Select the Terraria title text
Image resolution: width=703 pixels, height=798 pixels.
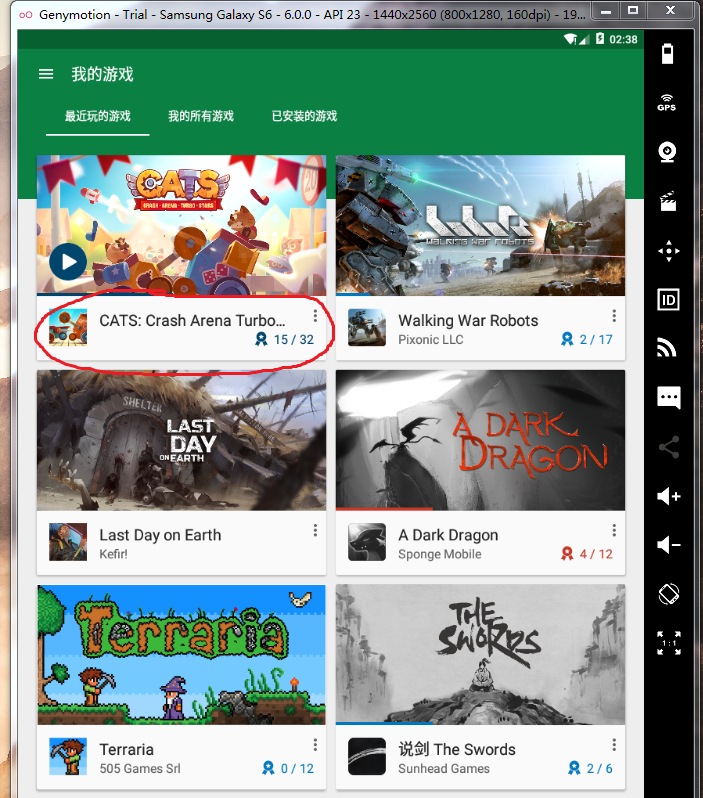coord(127,750)
